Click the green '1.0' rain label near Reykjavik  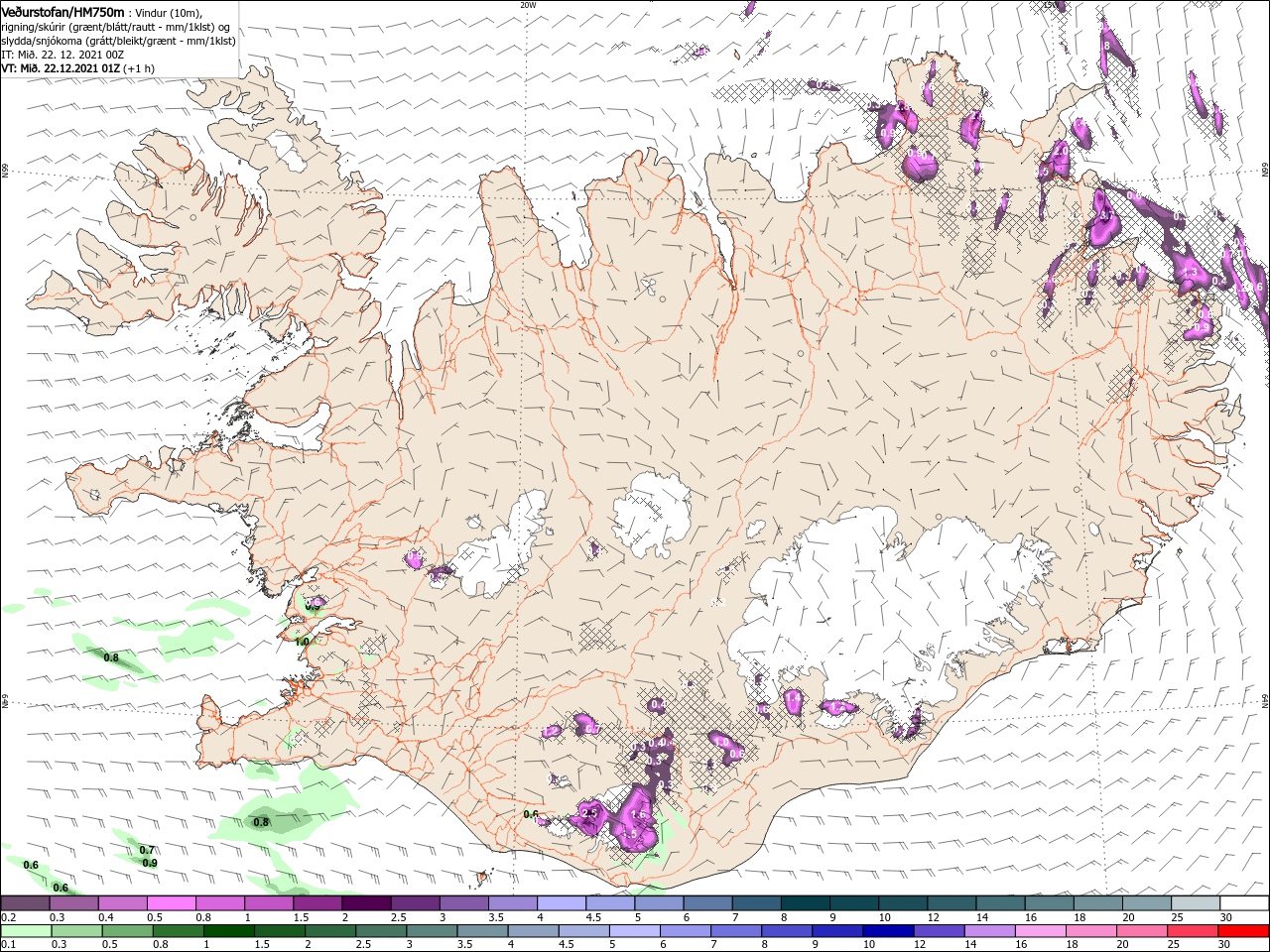pos(302,642)
